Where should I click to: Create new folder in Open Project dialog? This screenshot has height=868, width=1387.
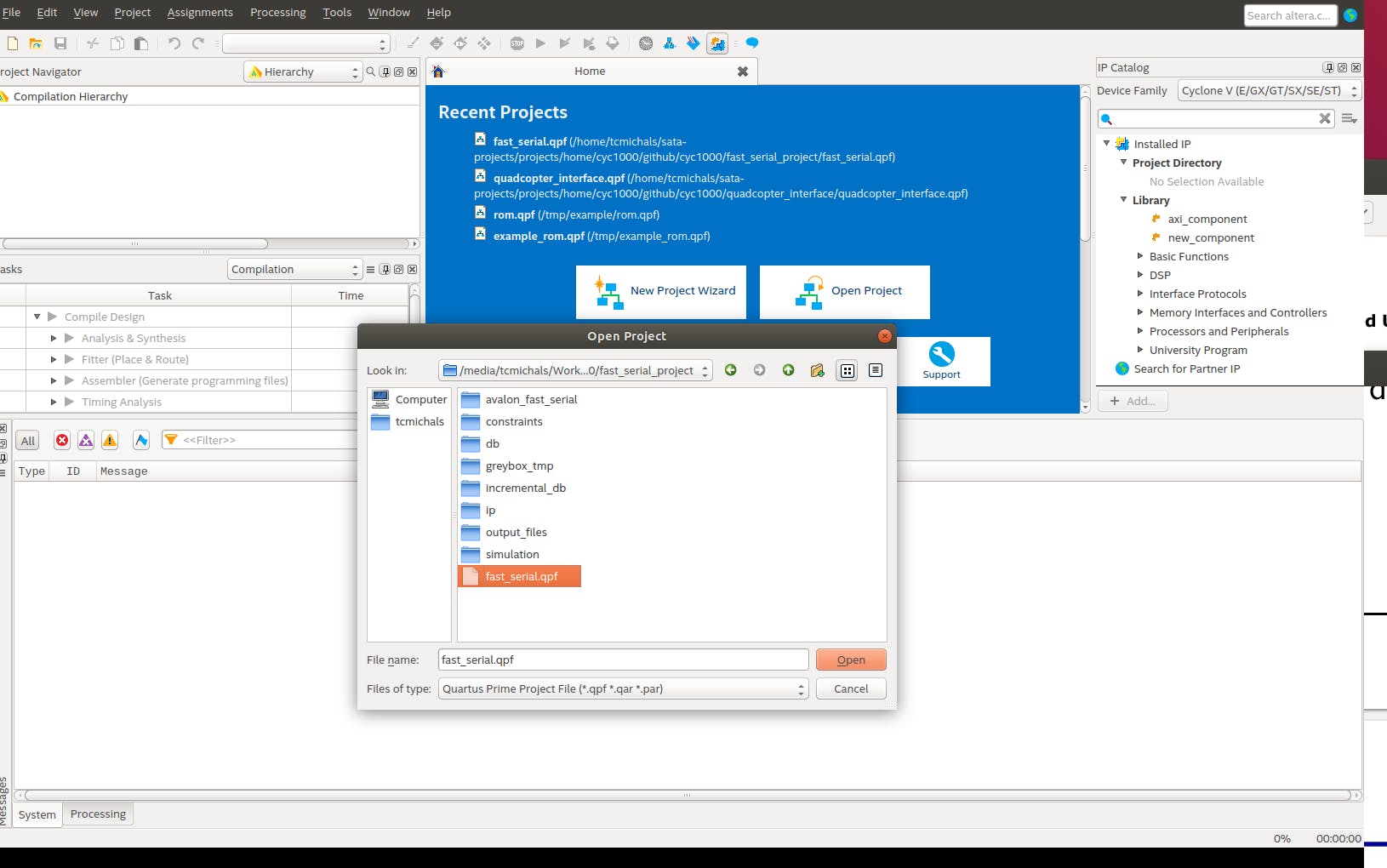tap(818, 370)
